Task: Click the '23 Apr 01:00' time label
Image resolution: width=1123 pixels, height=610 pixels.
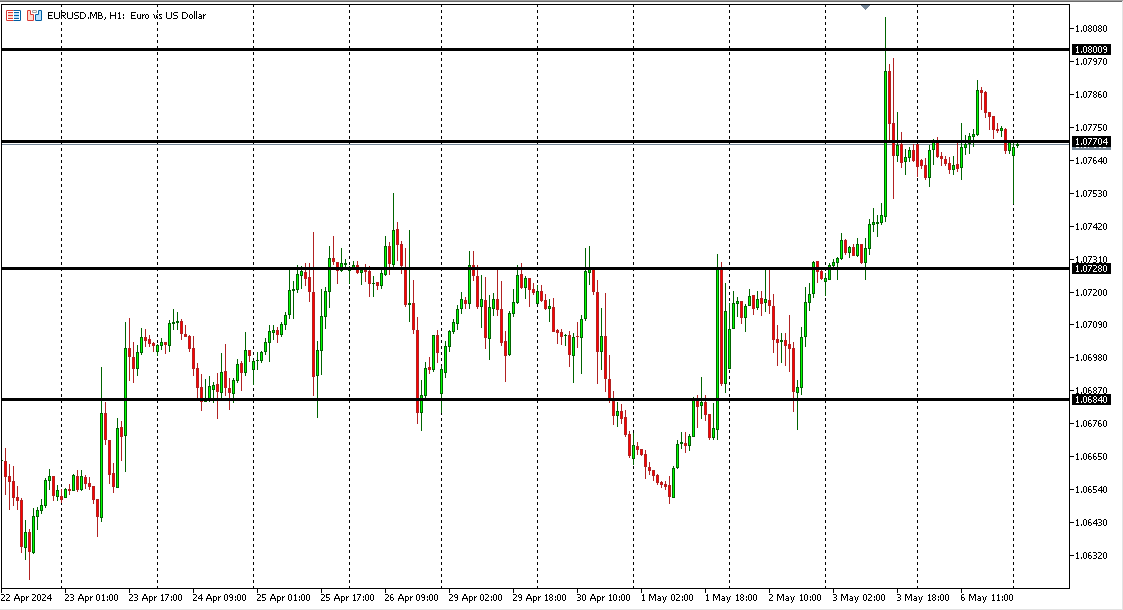Action: click(91, 598)
